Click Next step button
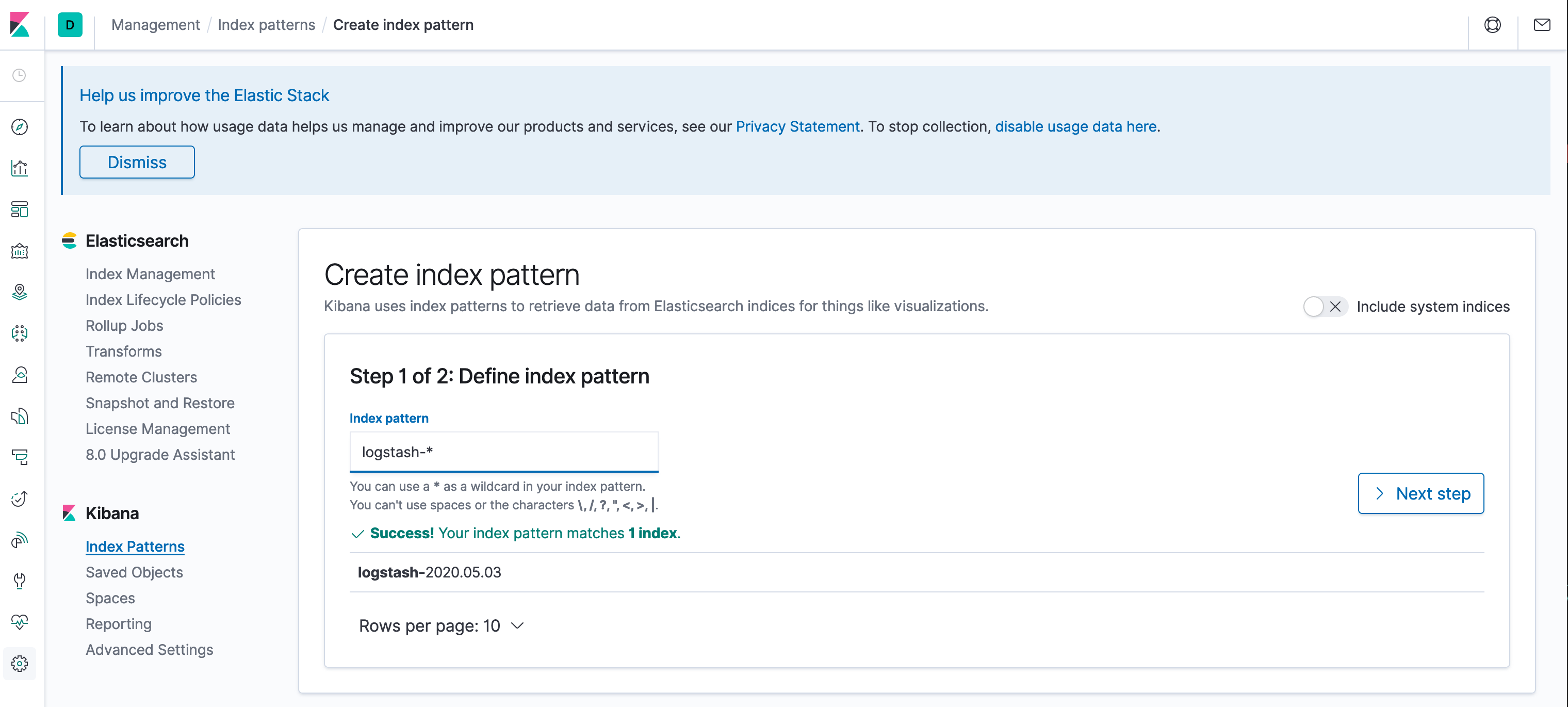 [1420, 493]
